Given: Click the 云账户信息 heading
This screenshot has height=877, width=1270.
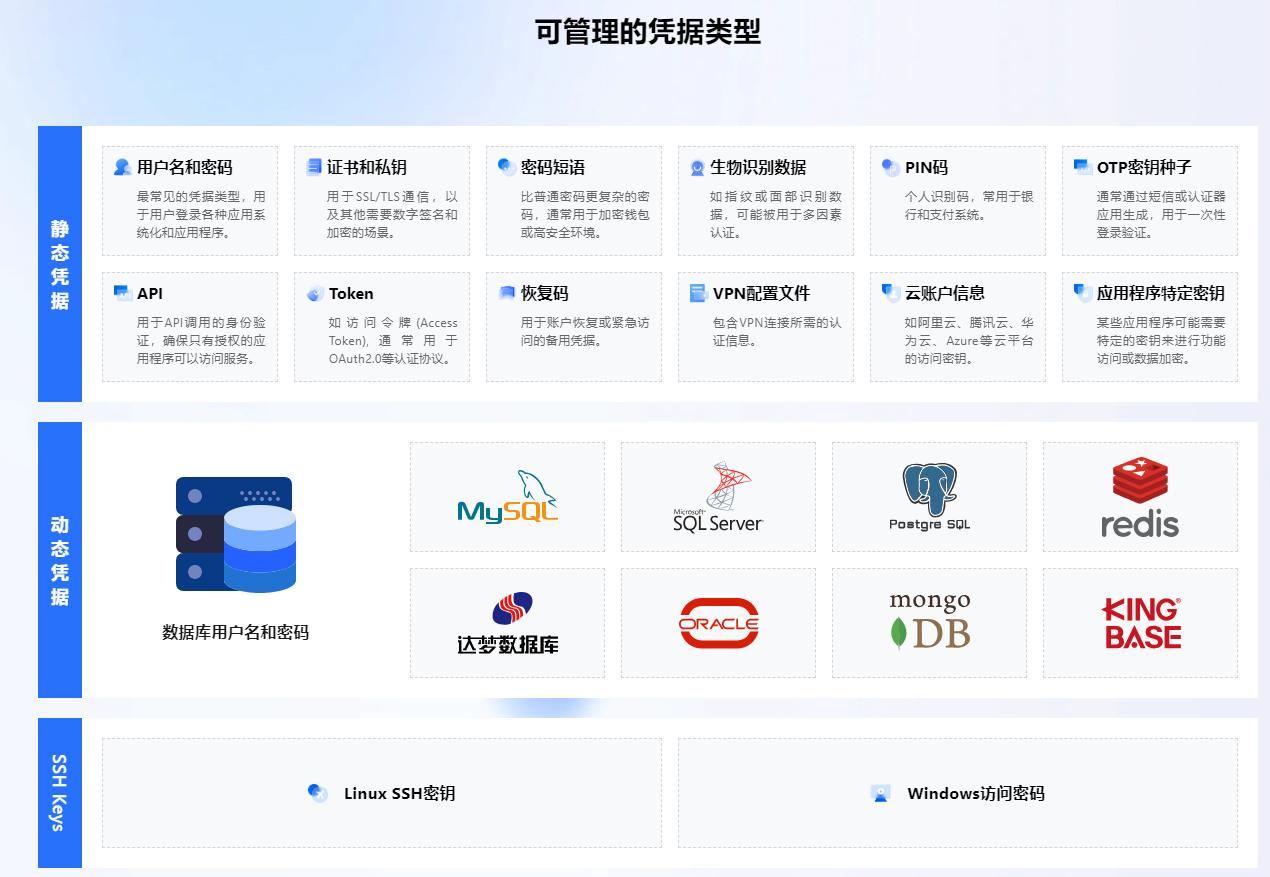Looking at the screenshot, I should 945,293.
